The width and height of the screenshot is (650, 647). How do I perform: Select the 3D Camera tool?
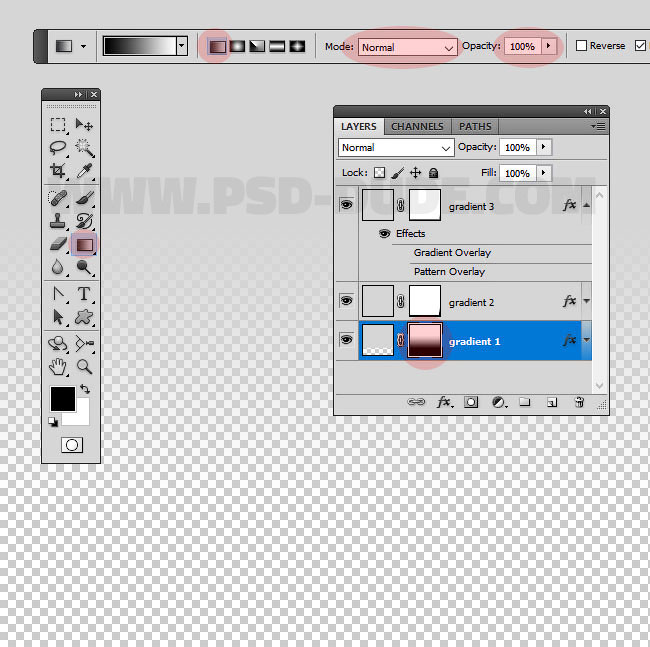click(x=84, y=344)
